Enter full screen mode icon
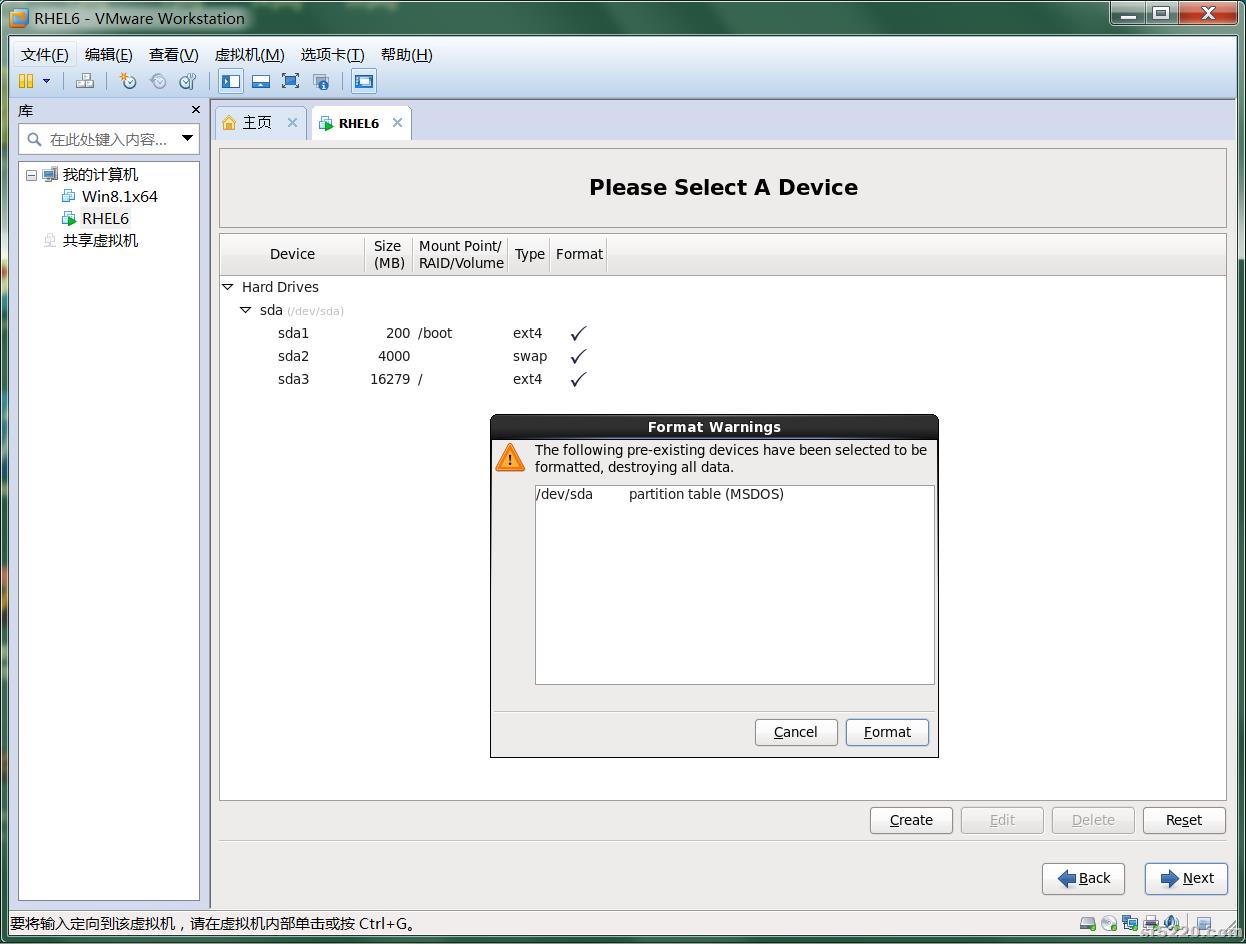1246x944 pixels. tap(291, 81)
